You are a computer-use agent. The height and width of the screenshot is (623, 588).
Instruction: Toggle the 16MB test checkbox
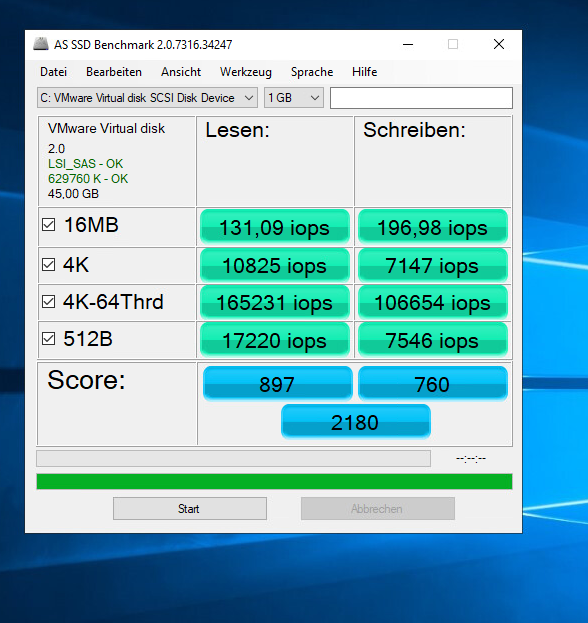tap(48, 224)
